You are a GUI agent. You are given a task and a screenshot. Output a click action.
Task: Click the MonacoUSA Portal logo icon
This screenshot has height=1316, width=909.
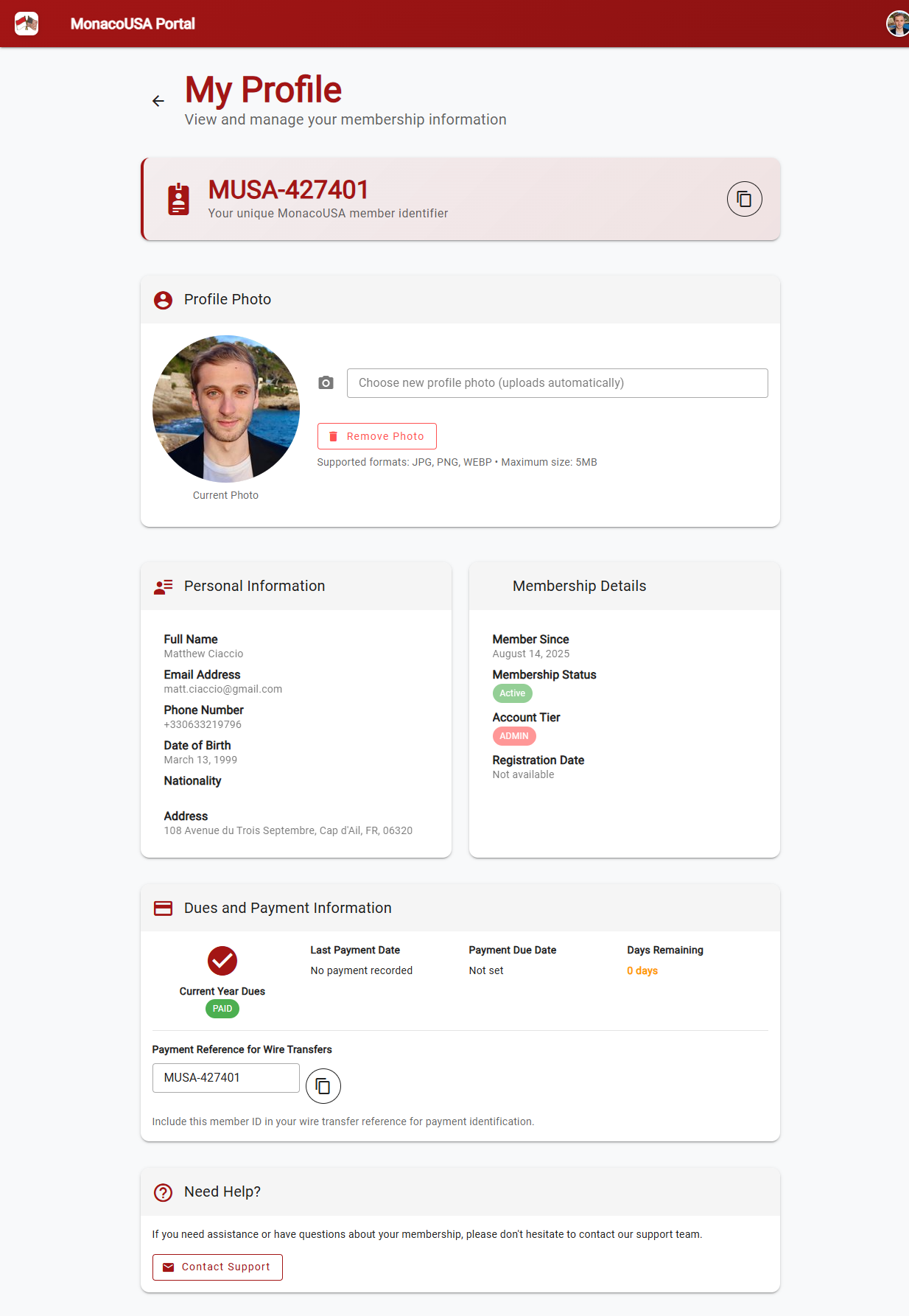27,24
